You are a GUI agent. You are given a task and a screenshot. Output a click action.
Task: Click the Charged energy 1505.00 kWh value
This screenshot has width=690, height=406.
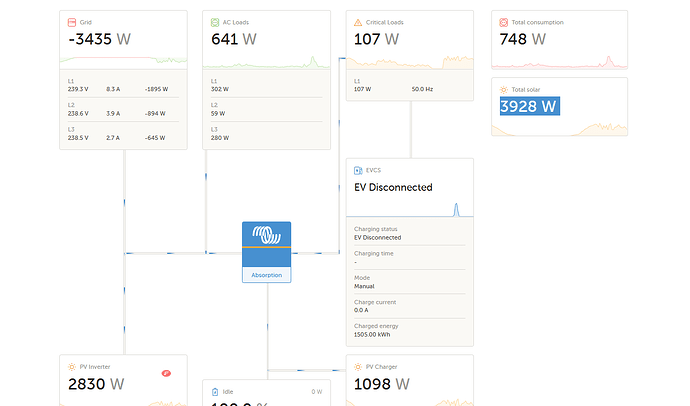click(x=372, y=335)
